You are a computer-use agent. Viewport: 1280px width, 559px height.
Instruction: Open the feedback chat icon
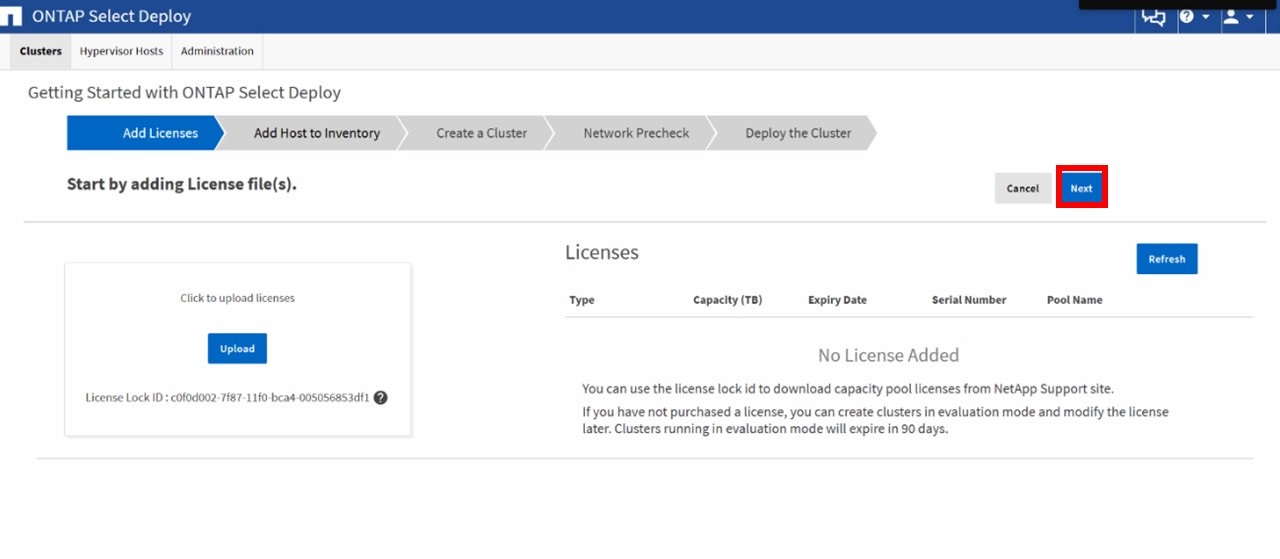(1153, 17)
